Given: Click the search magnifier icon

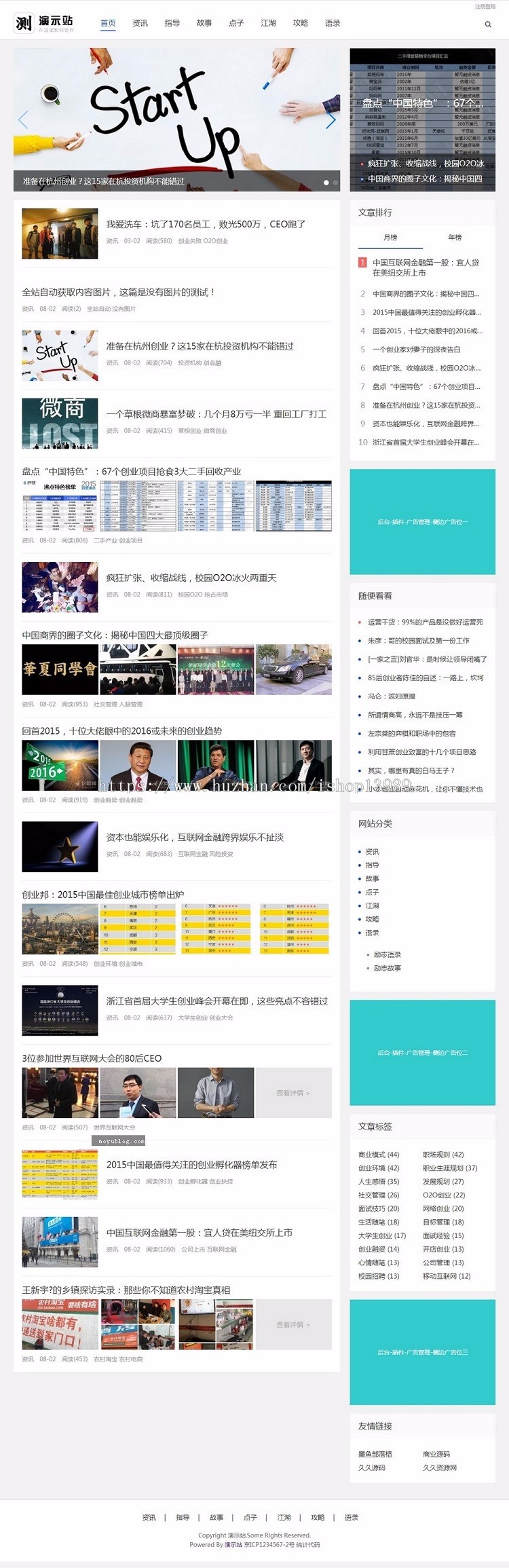Looking at the screenshot, I should [x=487, y=24].
